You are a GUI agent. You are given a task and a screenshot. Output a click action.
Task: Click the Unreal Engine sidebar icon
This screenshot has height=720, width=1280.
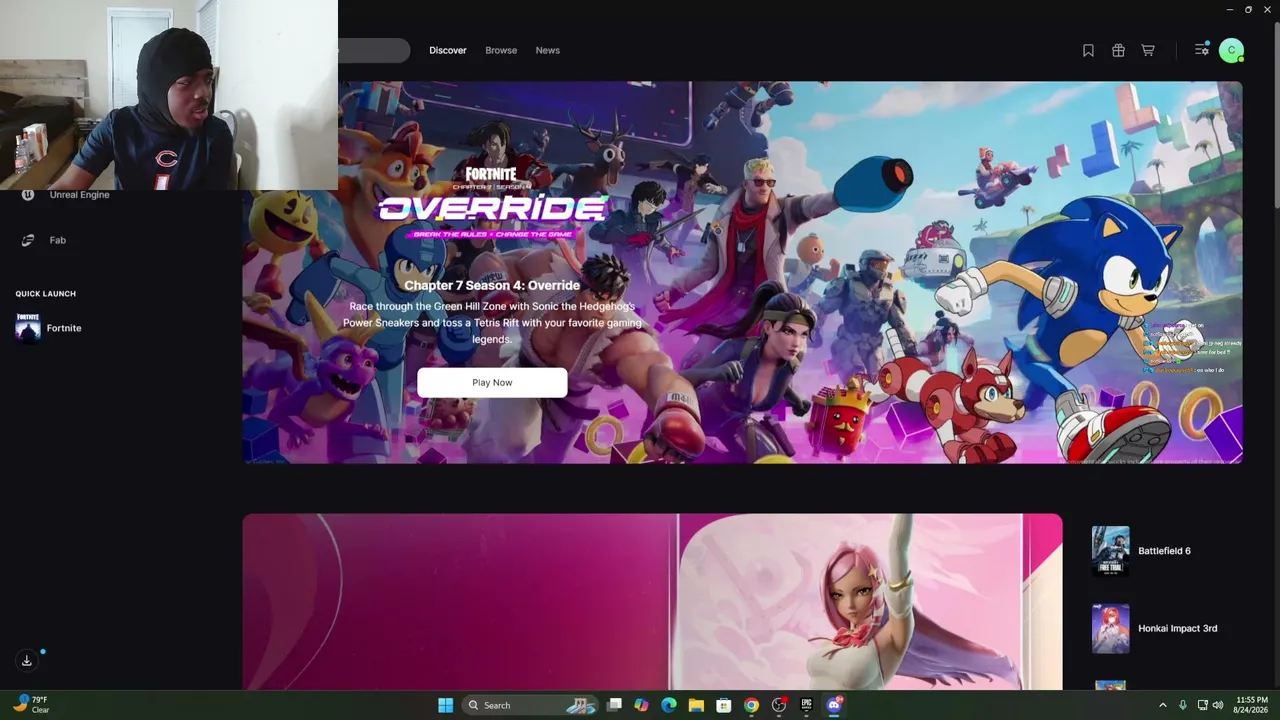28,195
